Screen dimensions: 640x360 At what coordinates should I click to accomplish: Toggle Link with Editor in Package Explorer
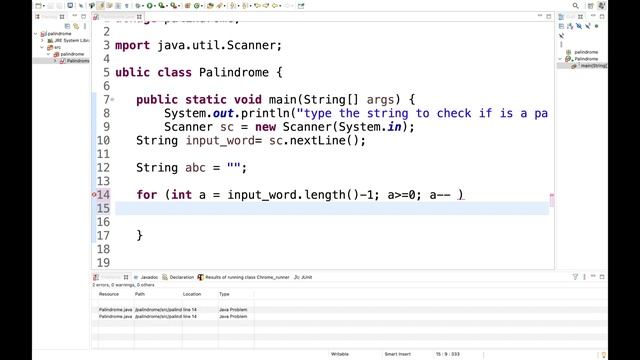click(x=76, y=26)
